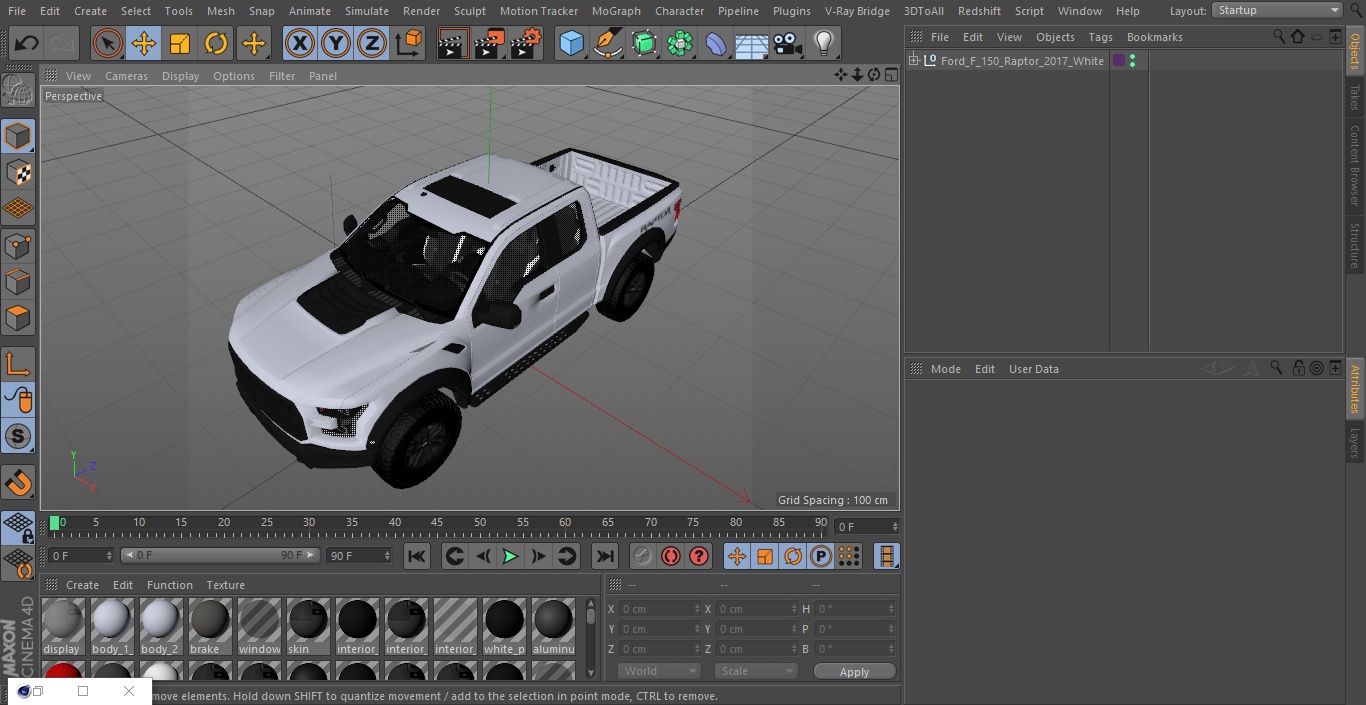The image size is (1366, 705).
Task: Open the viewport Display menu
Action: tap(180, 76)
